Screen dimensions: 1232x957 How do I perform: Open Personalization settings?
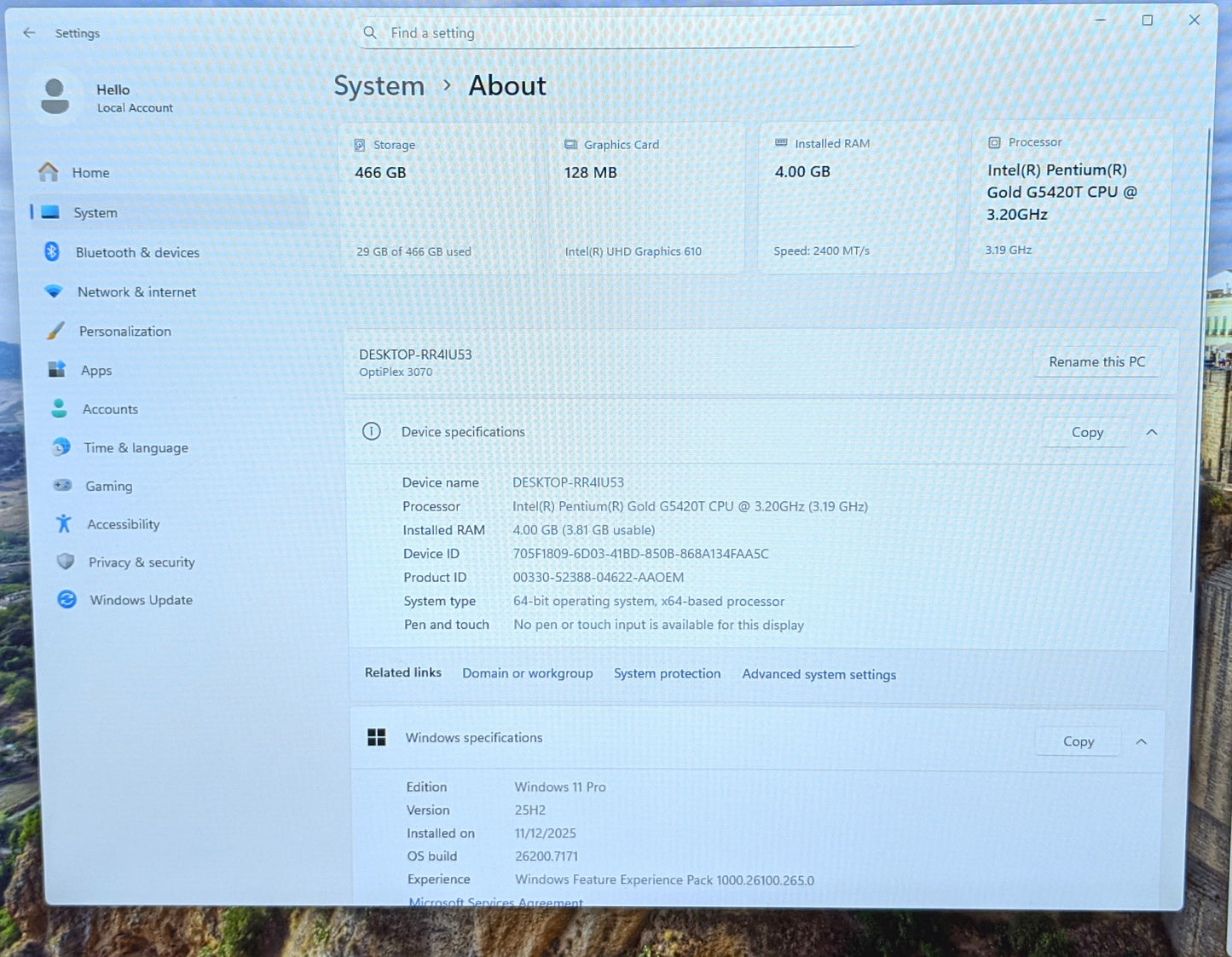(x=124, y=331)
